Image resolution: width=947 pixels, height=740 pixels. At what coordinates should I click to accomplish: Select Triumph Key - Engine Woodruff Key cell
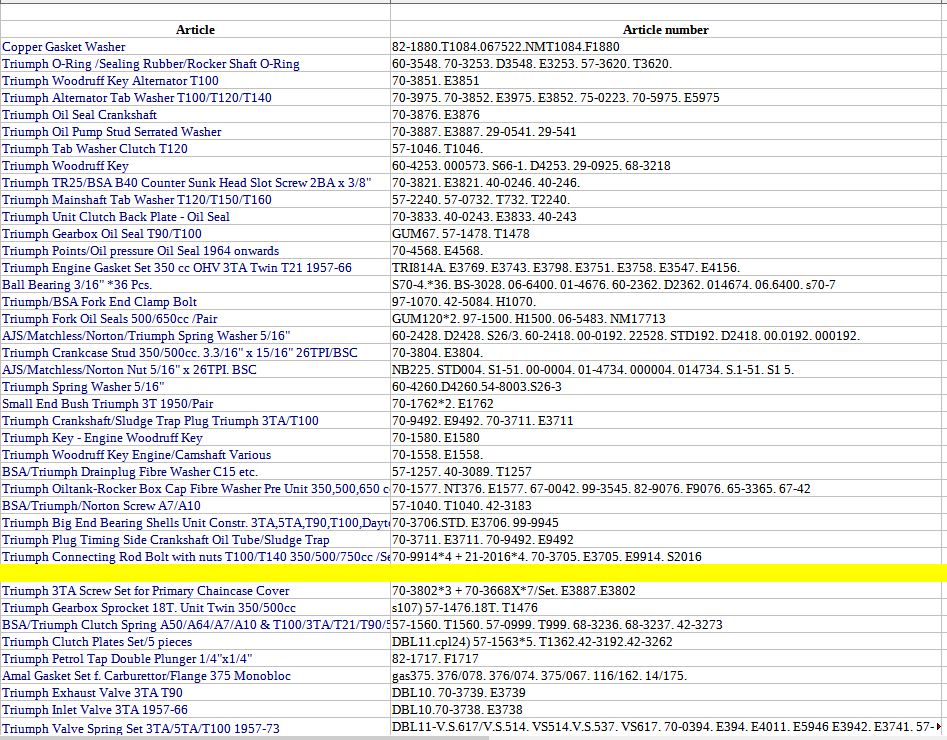(195, 437)
